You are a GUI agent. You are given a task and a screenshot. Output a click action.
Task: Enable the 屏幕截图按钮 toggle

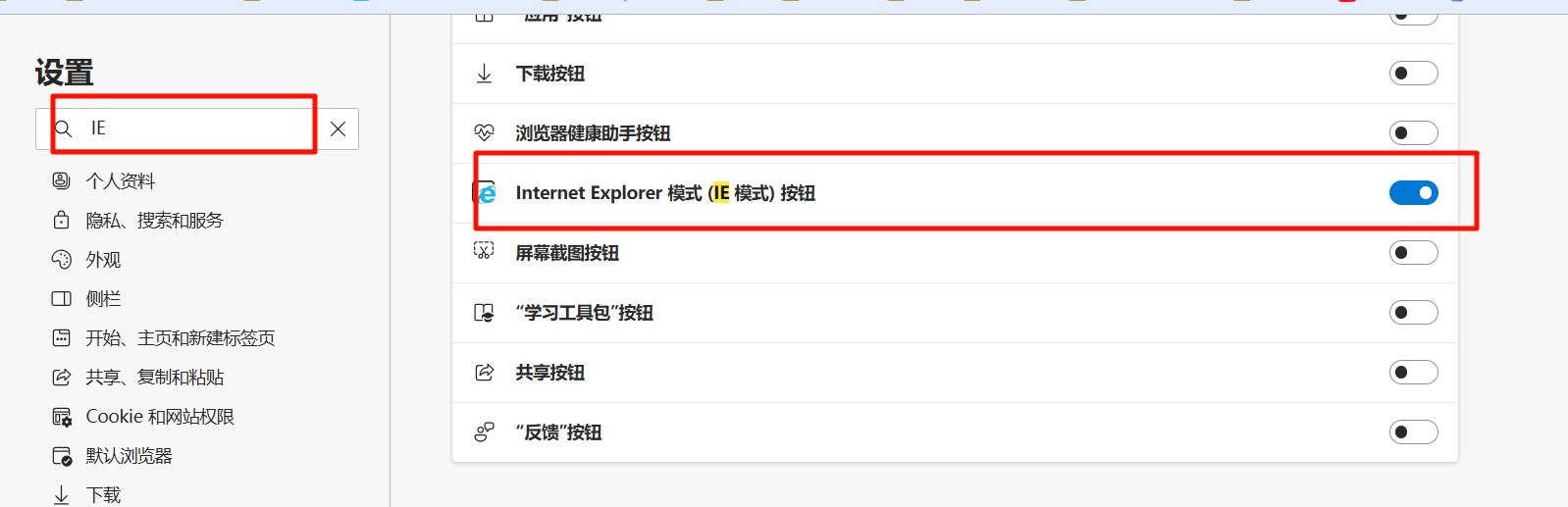(x=1413, y=253)
